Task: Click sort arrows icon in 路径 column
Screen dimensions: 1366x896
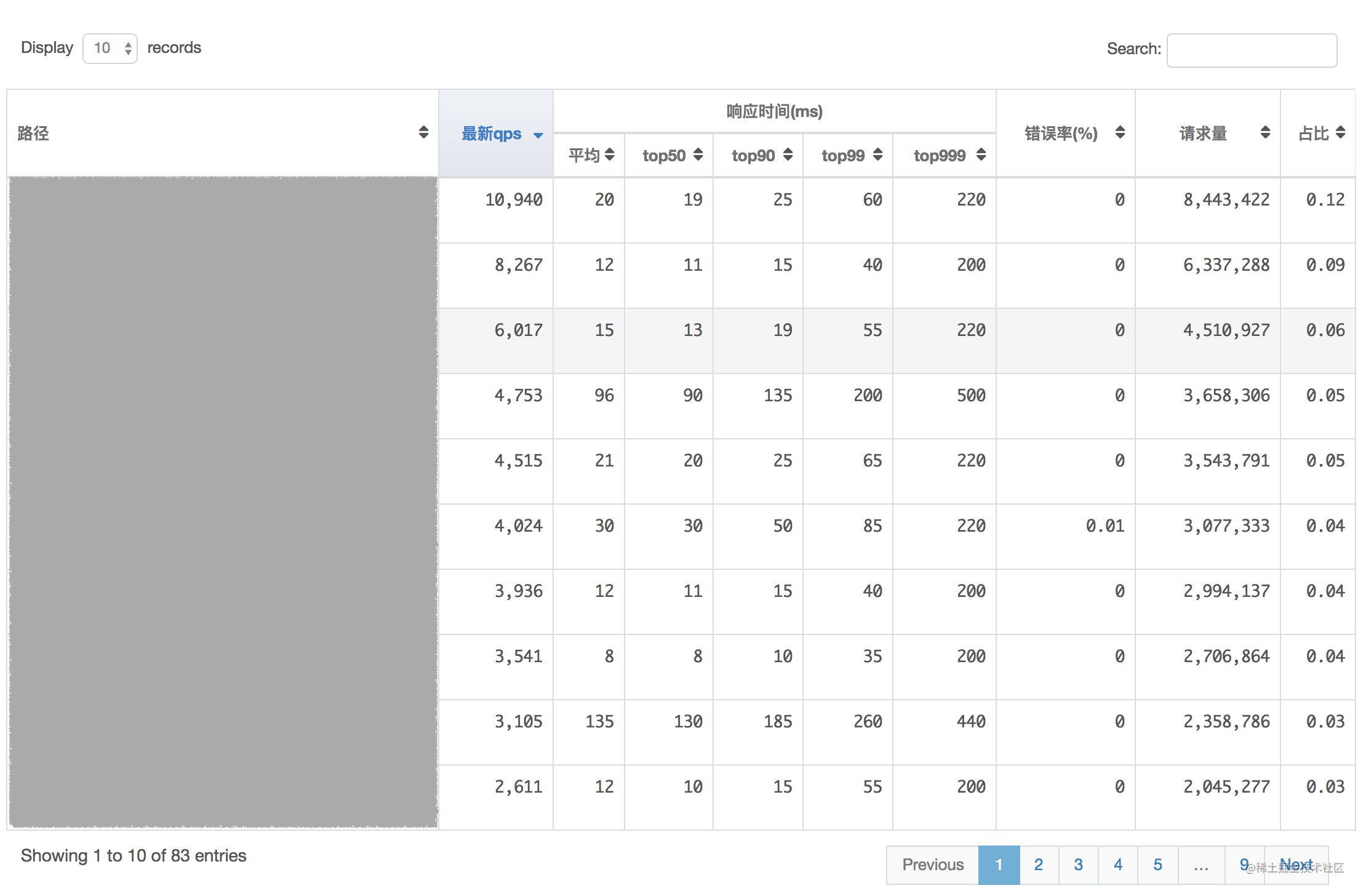Action: 423,132
